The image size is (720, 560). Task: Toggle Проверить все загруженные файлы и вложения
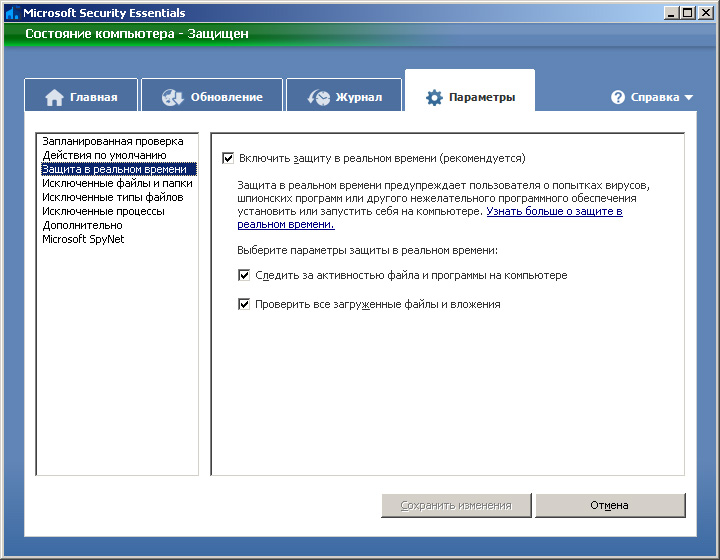coord(244,304)
